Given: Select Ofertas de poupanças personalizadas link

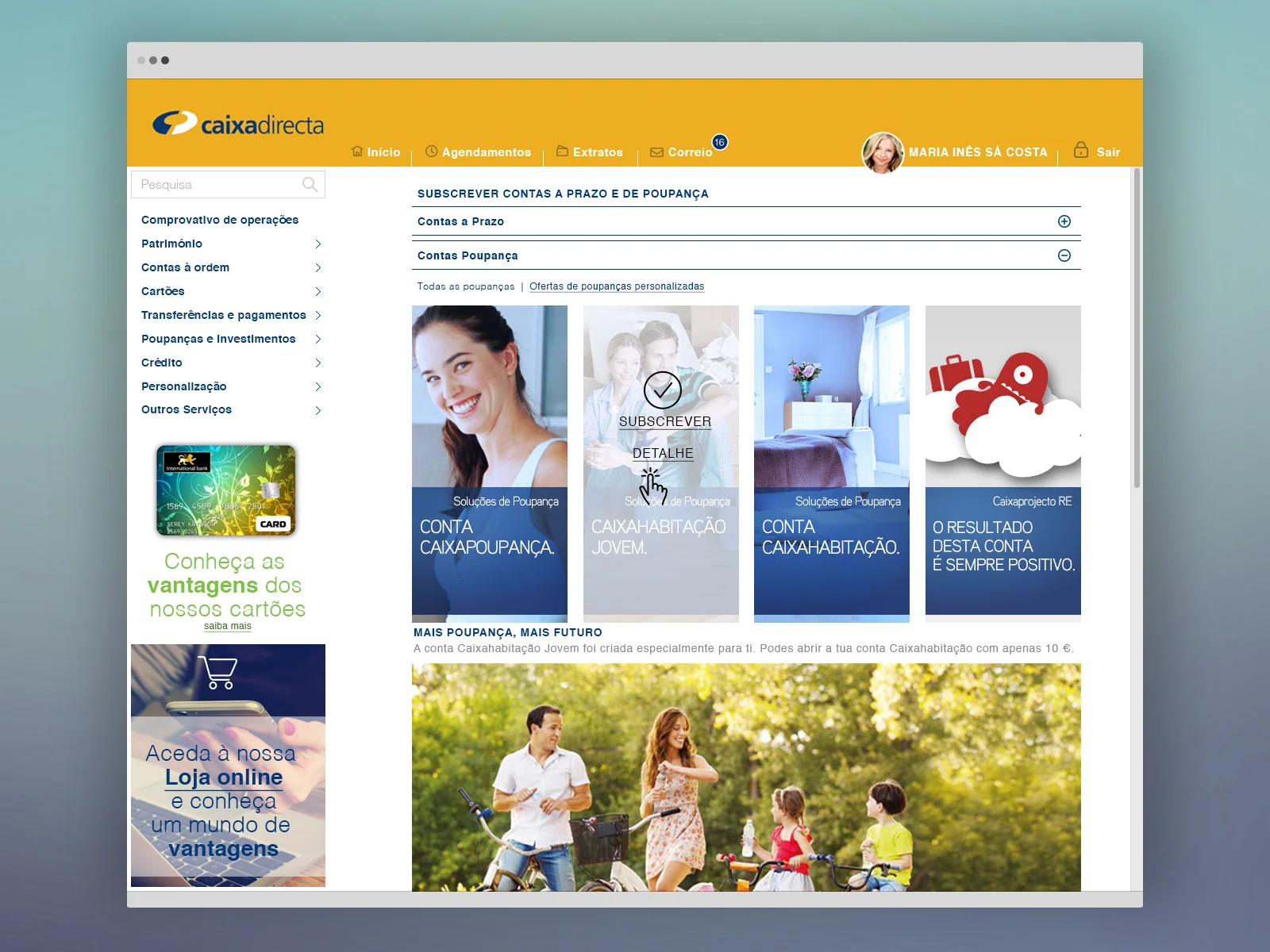Looking at the screenshot, I should point(617,286).
